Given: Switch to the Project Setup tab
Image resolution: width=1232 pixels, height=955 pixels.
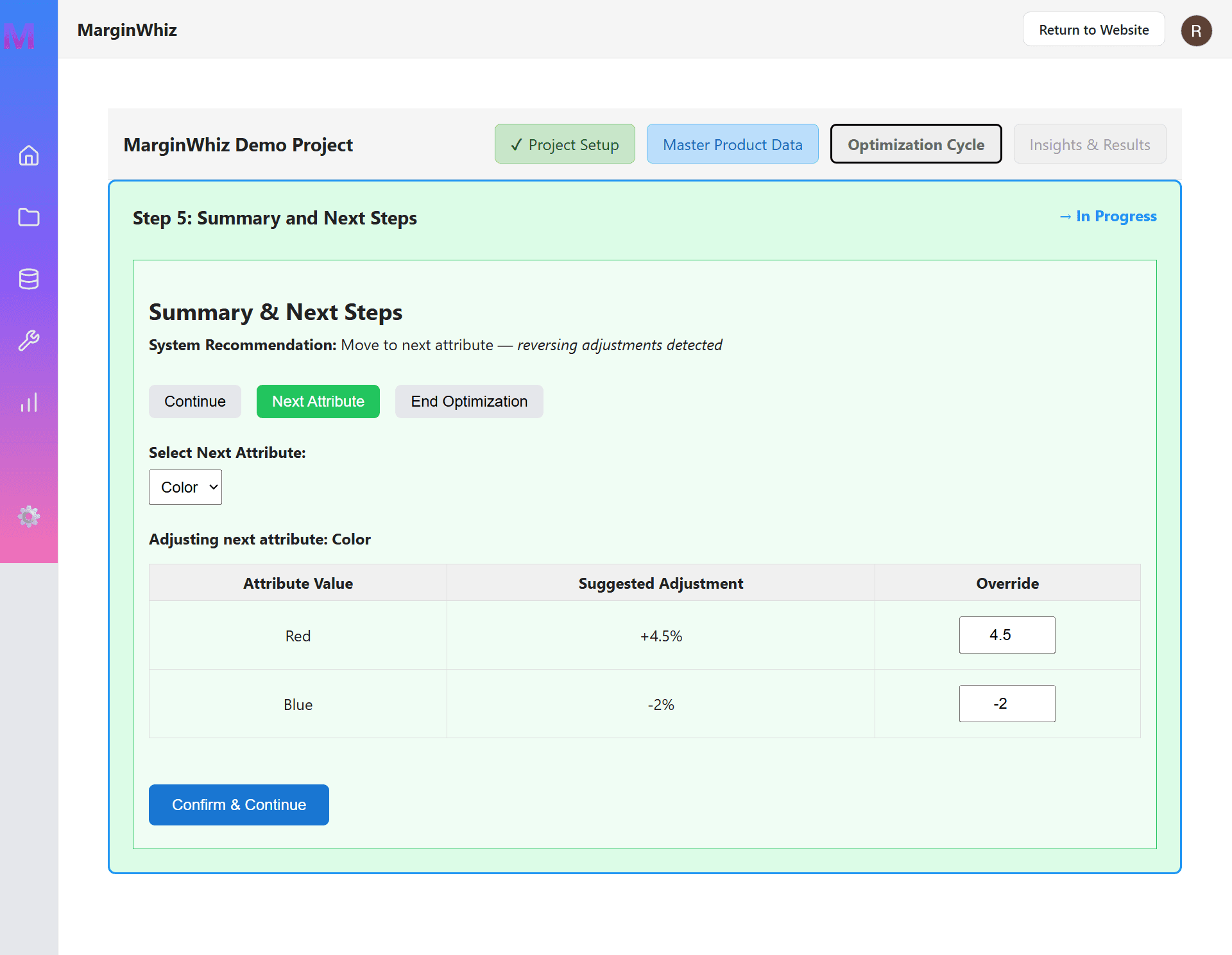Looking at the screenshot, I should tap(565, 144).
